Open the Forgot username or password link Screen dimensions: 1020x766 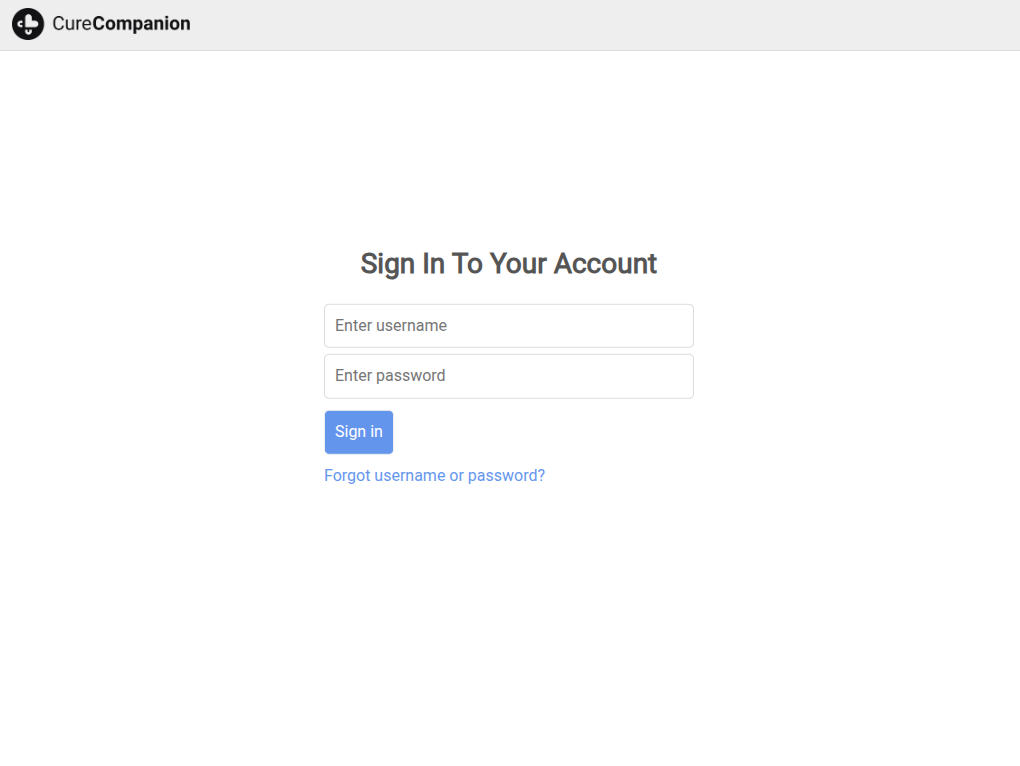(434, 476)
